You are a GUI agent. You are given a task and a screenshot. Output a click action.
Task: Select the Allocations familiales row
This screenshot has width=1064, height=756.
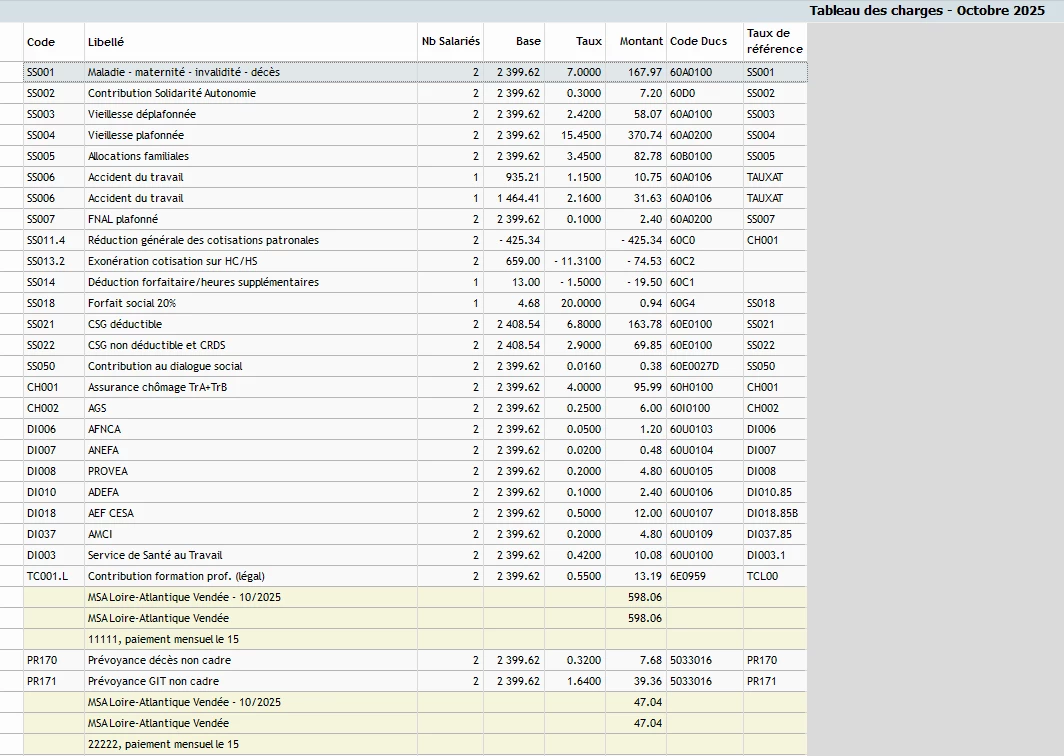coord(138,156)
